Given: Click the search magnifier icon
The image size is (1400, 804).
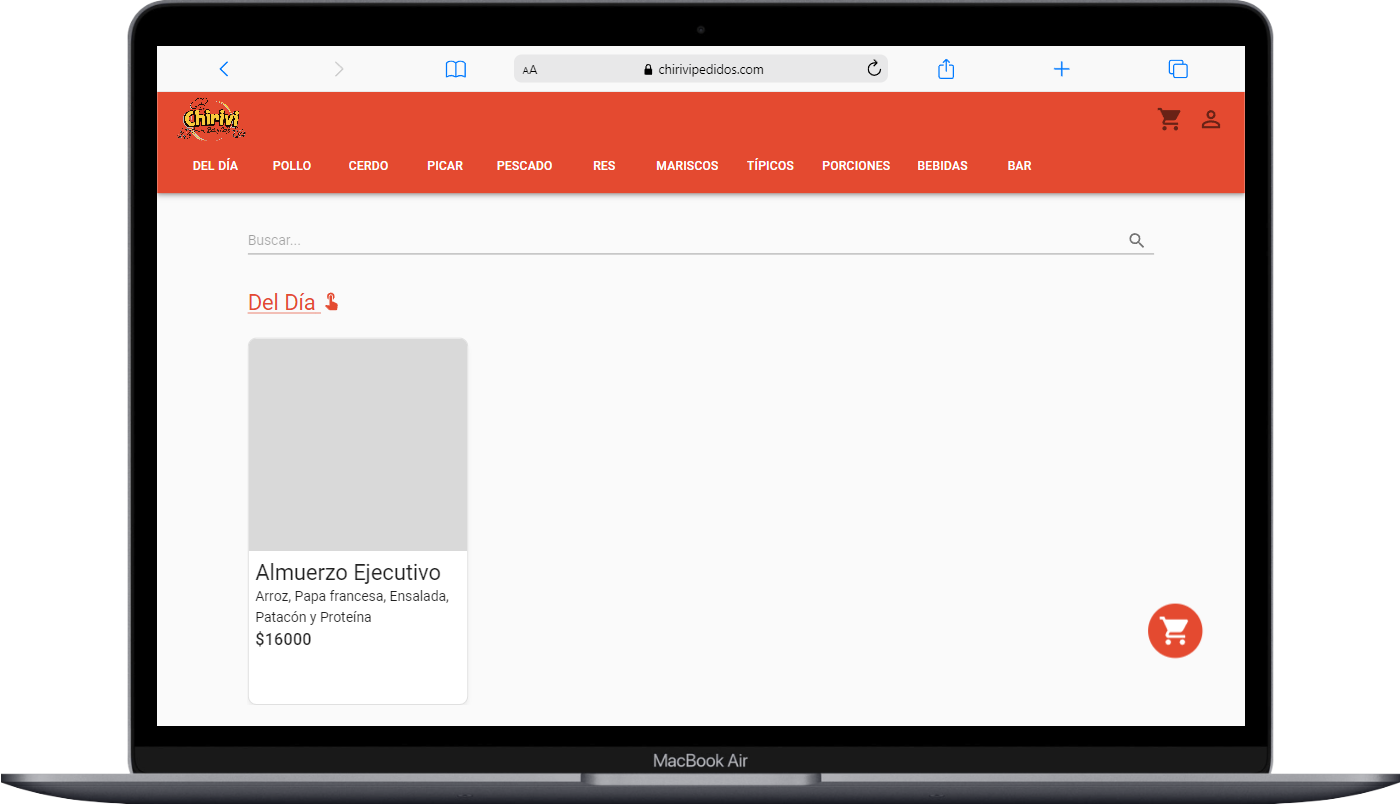Looking at the screenshot, I should point(1136,241).
